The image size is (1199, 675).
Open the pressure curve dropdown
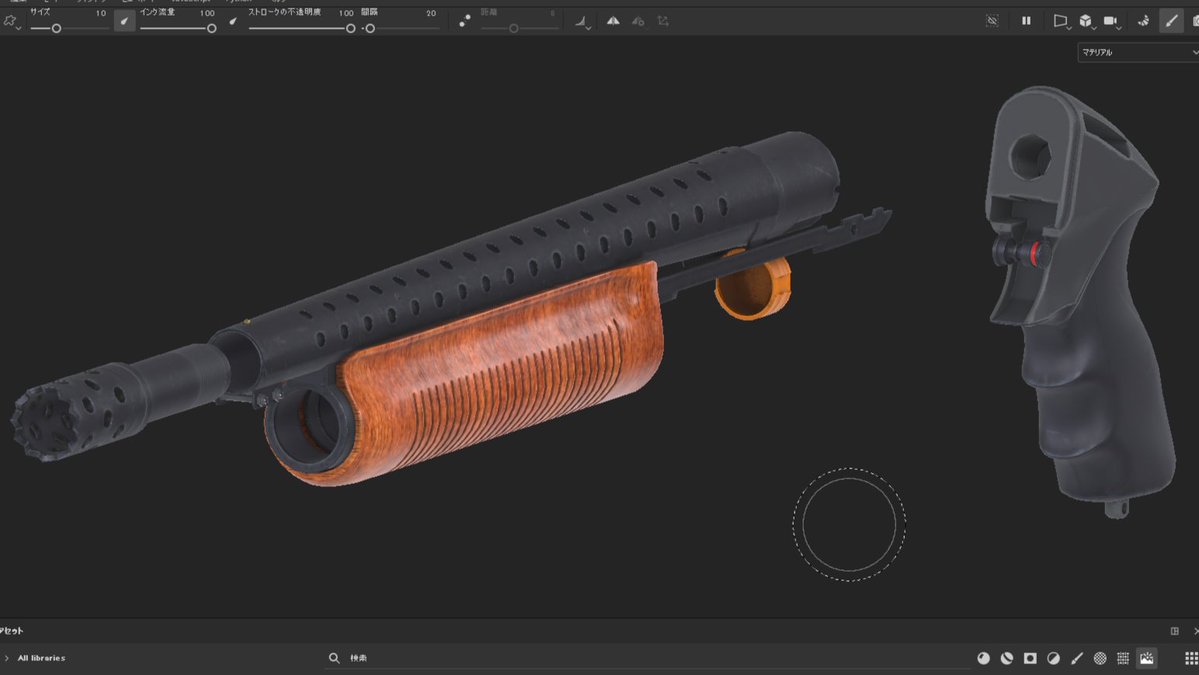pyautogui.click(x=582, y=22)
